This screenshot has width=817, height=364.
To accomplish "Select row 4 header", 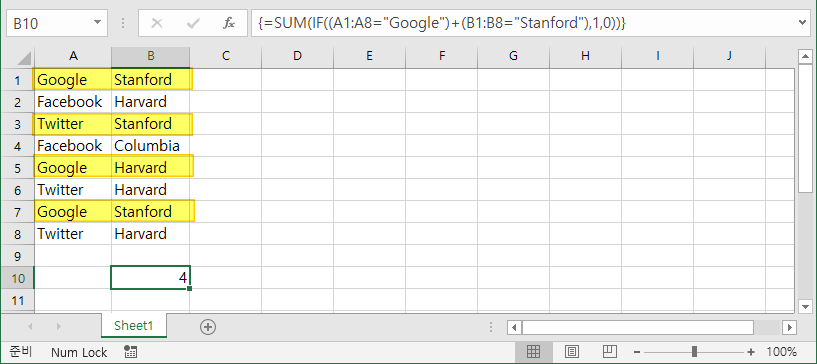I will pos(18,146).
